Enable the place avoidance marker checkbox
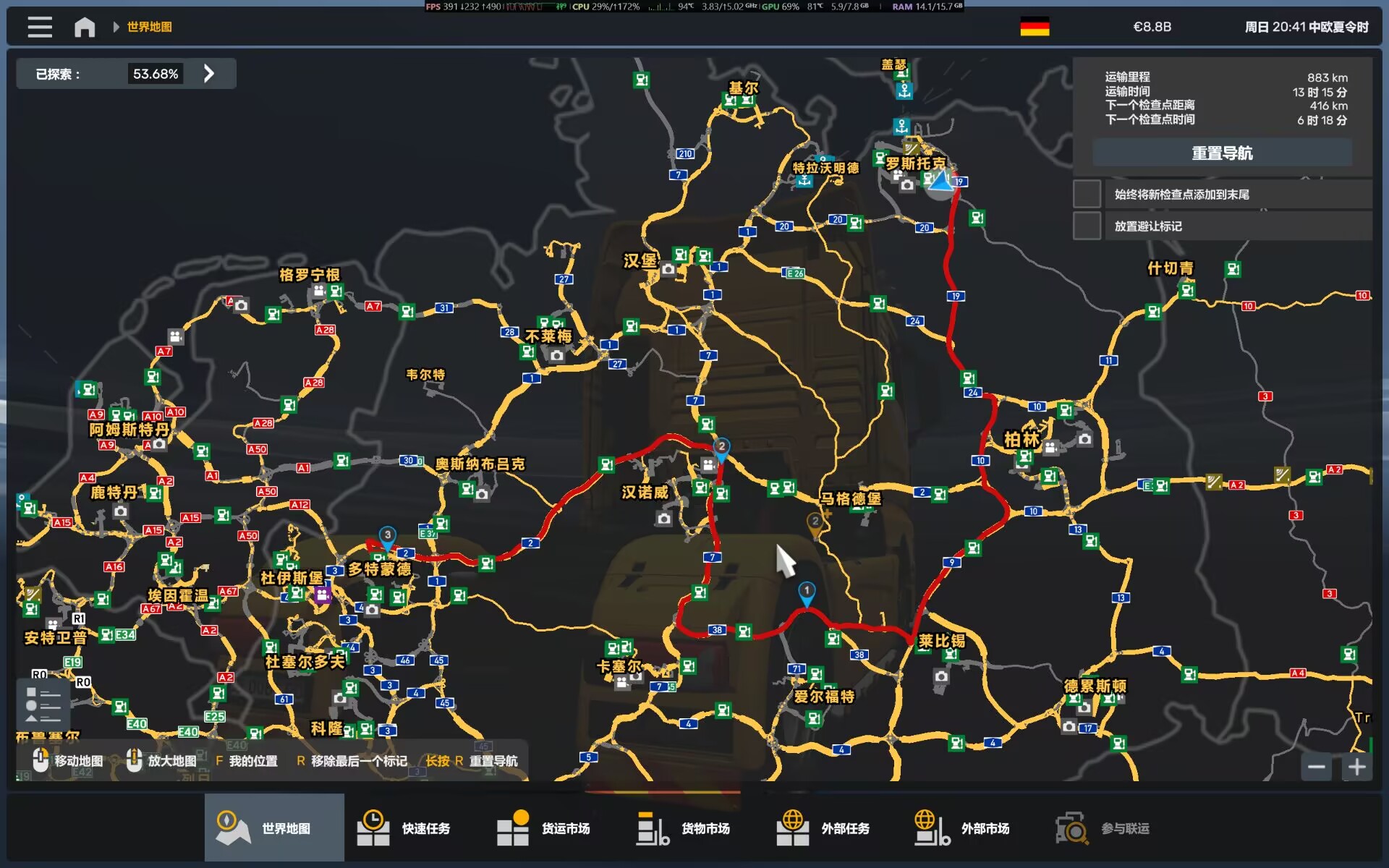Screen dimensions: 1389x868 pyautogui.click(x=1087, y=226)
